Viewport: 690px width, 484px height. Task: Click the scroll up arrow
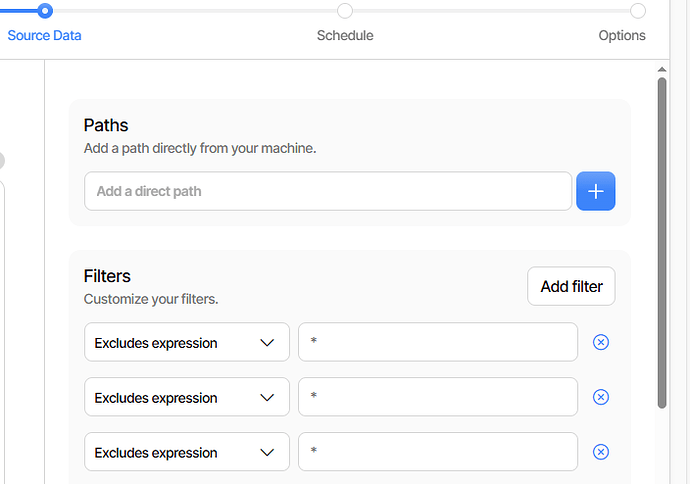(x=662, y=70)
